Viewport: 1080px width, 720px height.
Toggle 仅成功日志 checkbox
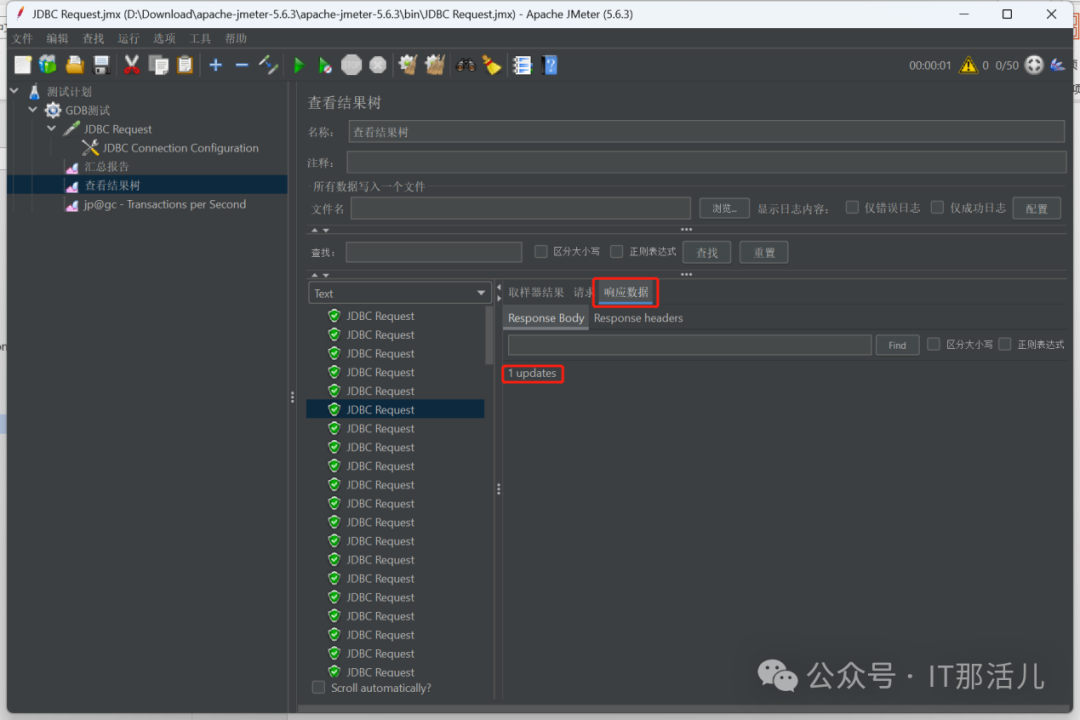937,207
